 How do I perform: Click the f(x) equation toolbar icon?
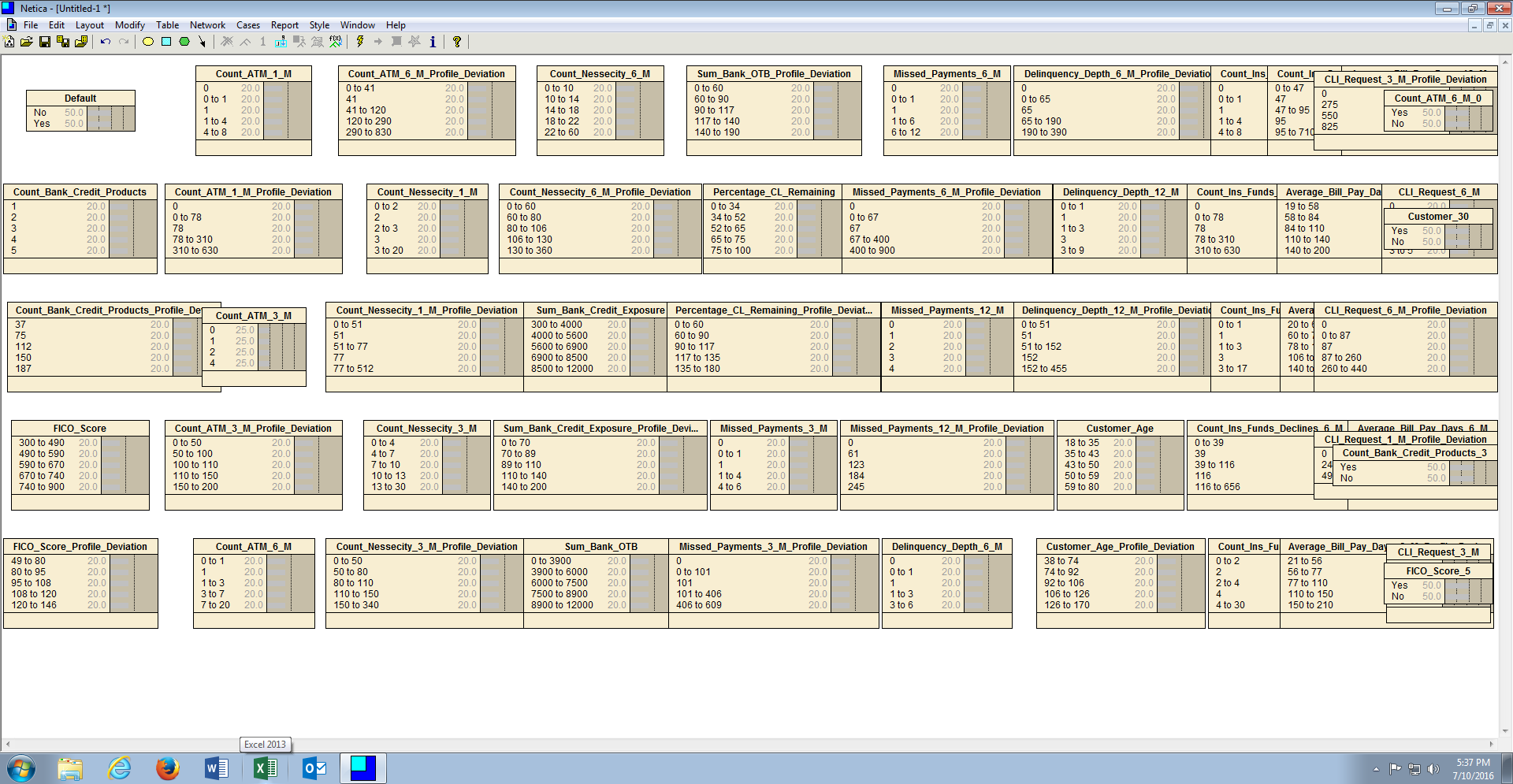coord(336,42)
